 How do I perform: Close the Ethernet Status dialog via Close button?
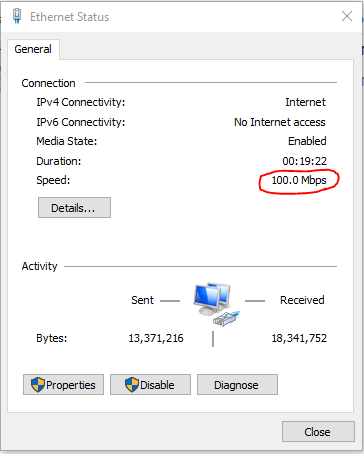318,432
